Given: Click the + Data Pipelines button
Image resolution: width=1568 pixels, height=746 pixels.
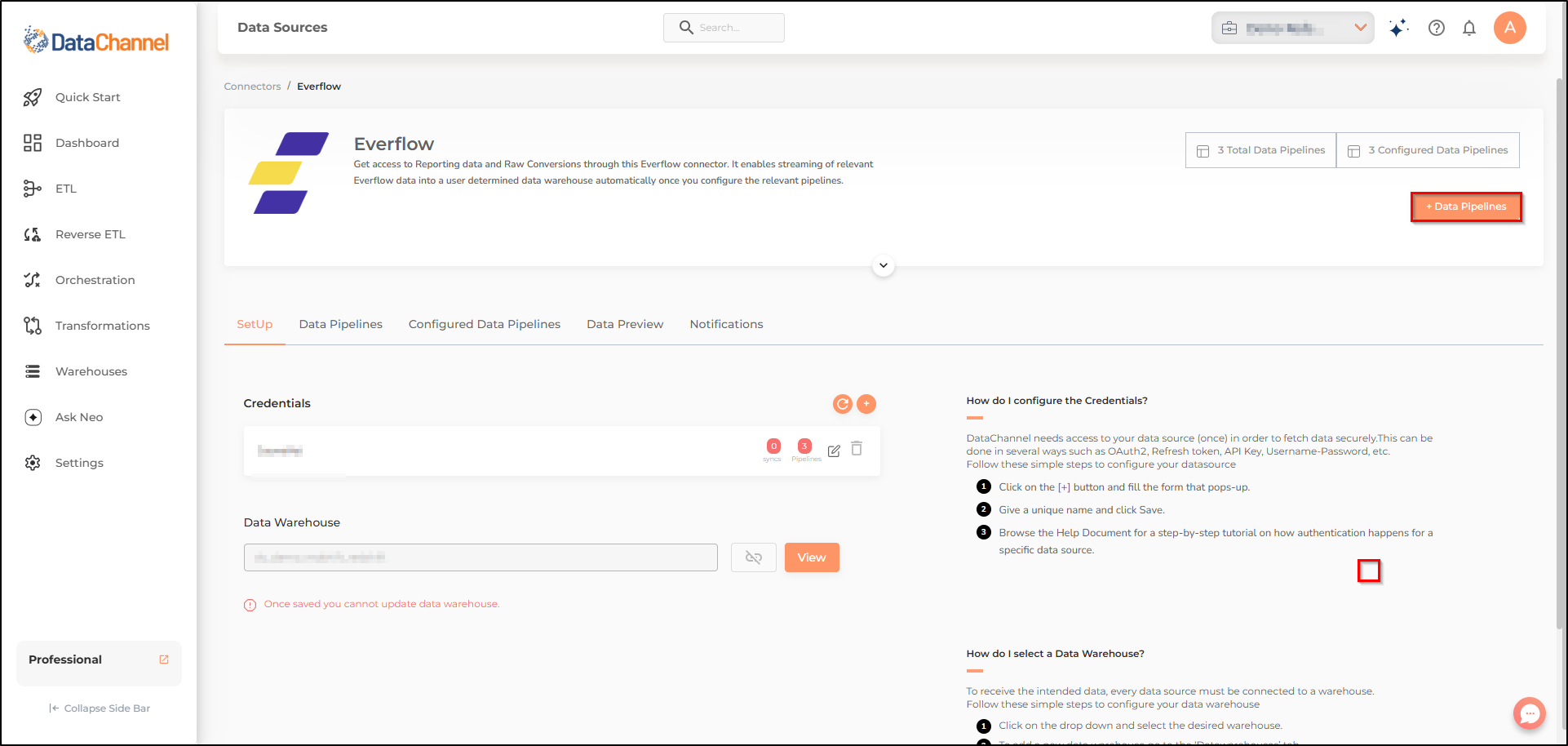Looking at the screenshot, I should click(1466, 206).
